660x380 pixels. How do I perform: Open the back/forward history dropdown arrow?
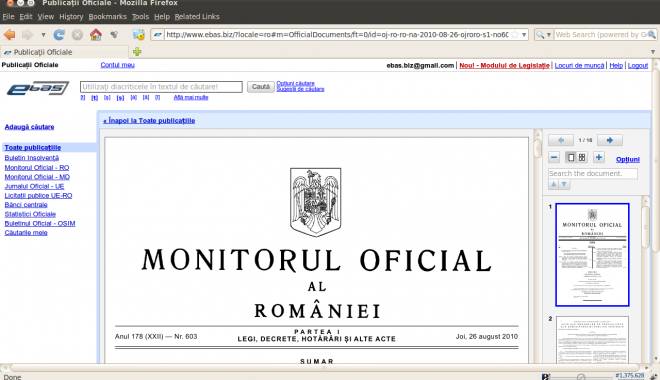pyautogui.click(x=43, y=35)
